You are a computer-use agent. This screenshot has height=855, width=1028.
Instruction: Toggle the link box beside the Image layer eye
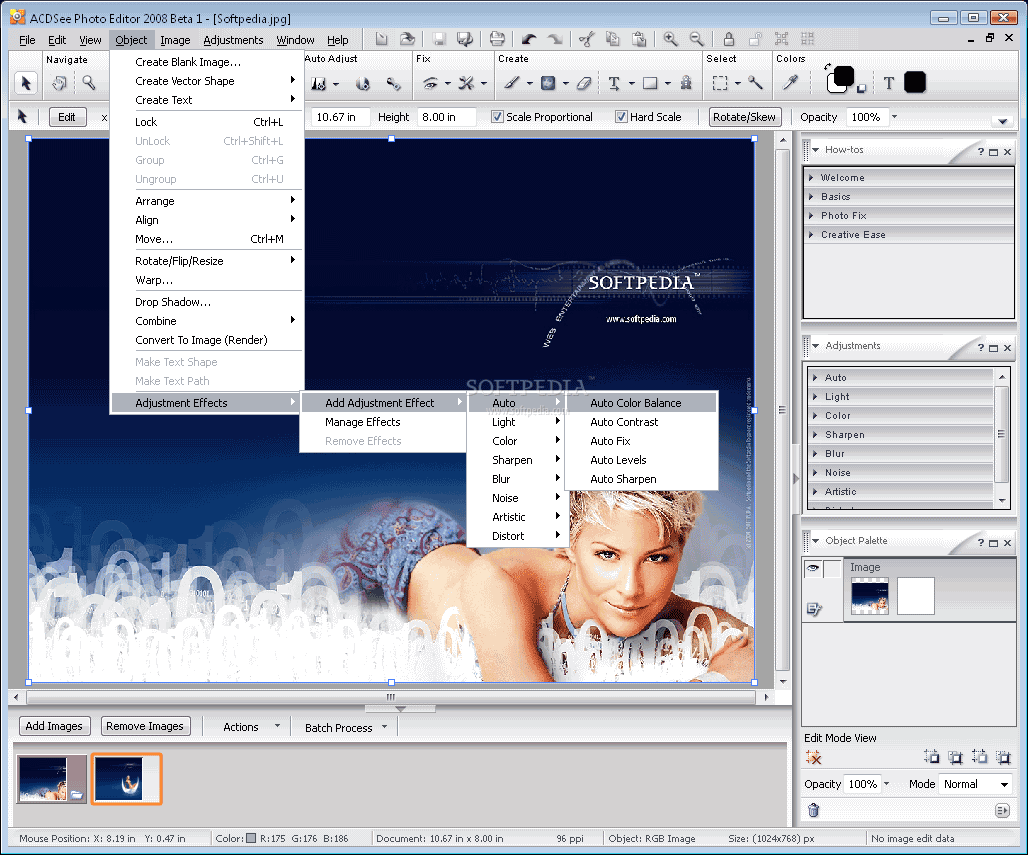(x=832, y=568)
